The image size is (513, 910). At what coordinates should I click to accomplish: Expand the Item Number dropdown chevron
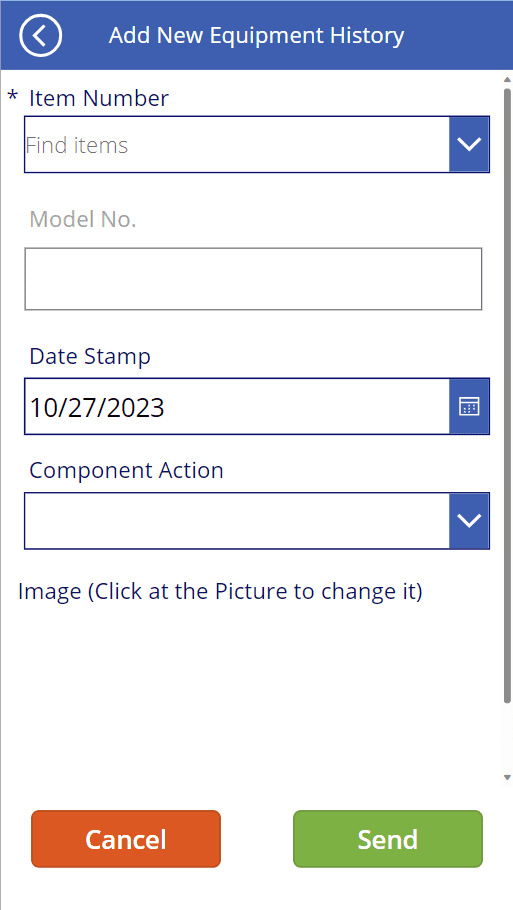469,144
